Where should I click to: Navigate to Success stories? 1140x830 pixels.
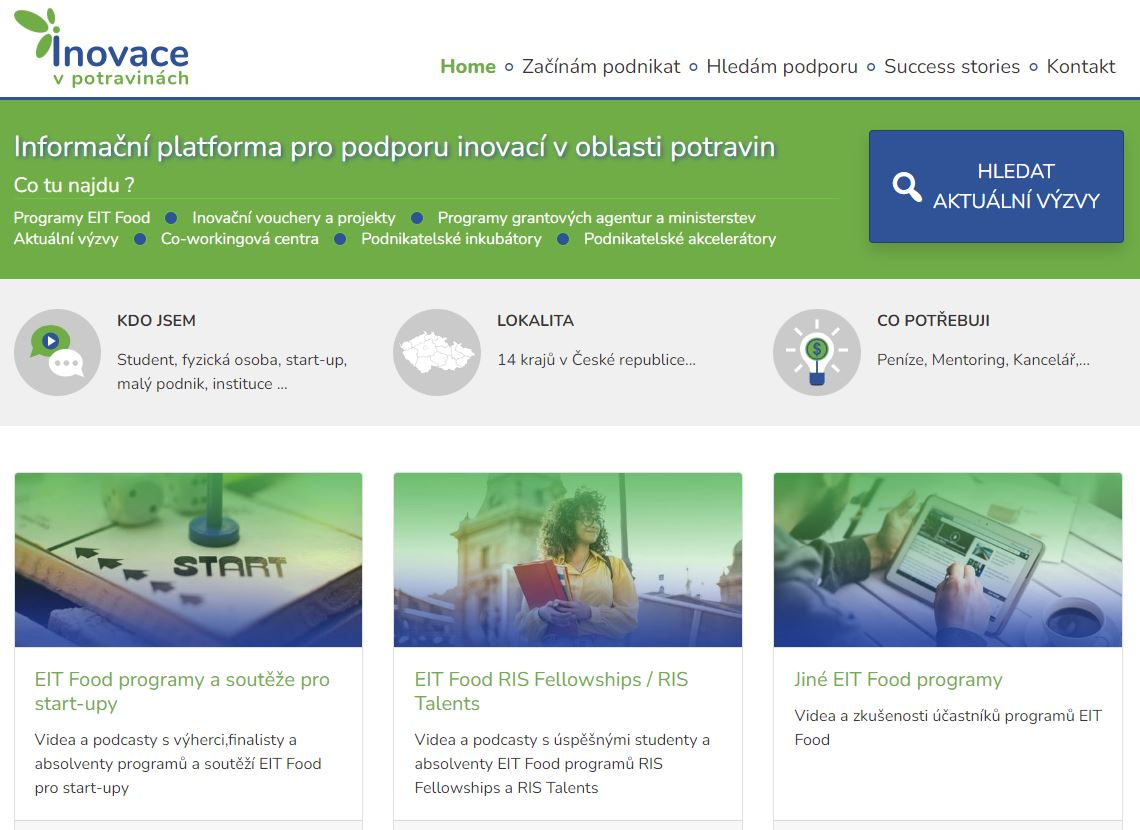click(951, 66)
